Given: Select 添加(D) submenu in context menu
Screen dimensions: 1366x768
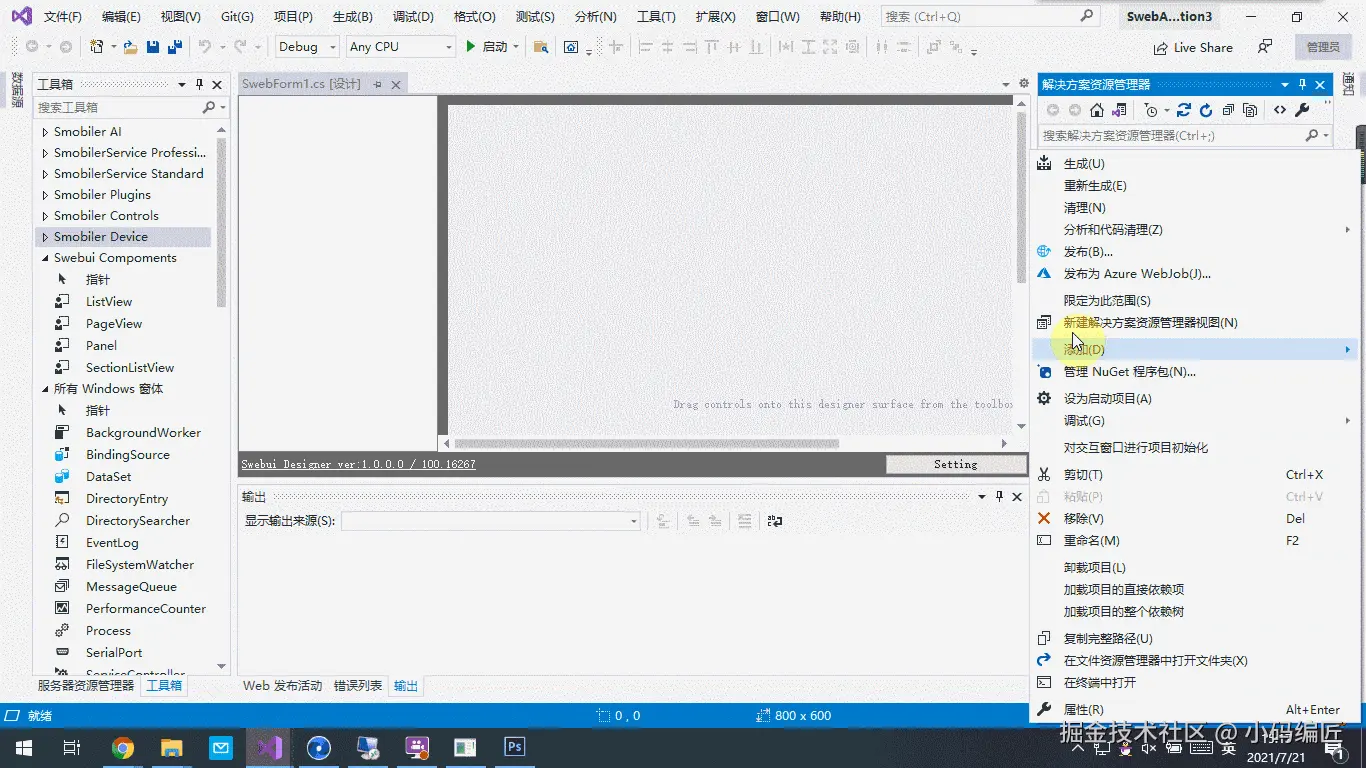Looking at the screenshot, I should pos(1195,350).
